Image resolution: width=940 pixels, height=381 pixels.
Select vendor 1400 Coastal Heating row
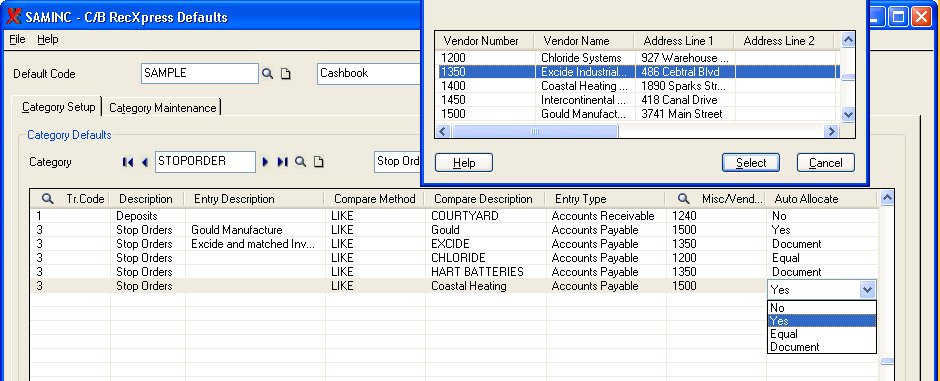pos(638,86)
